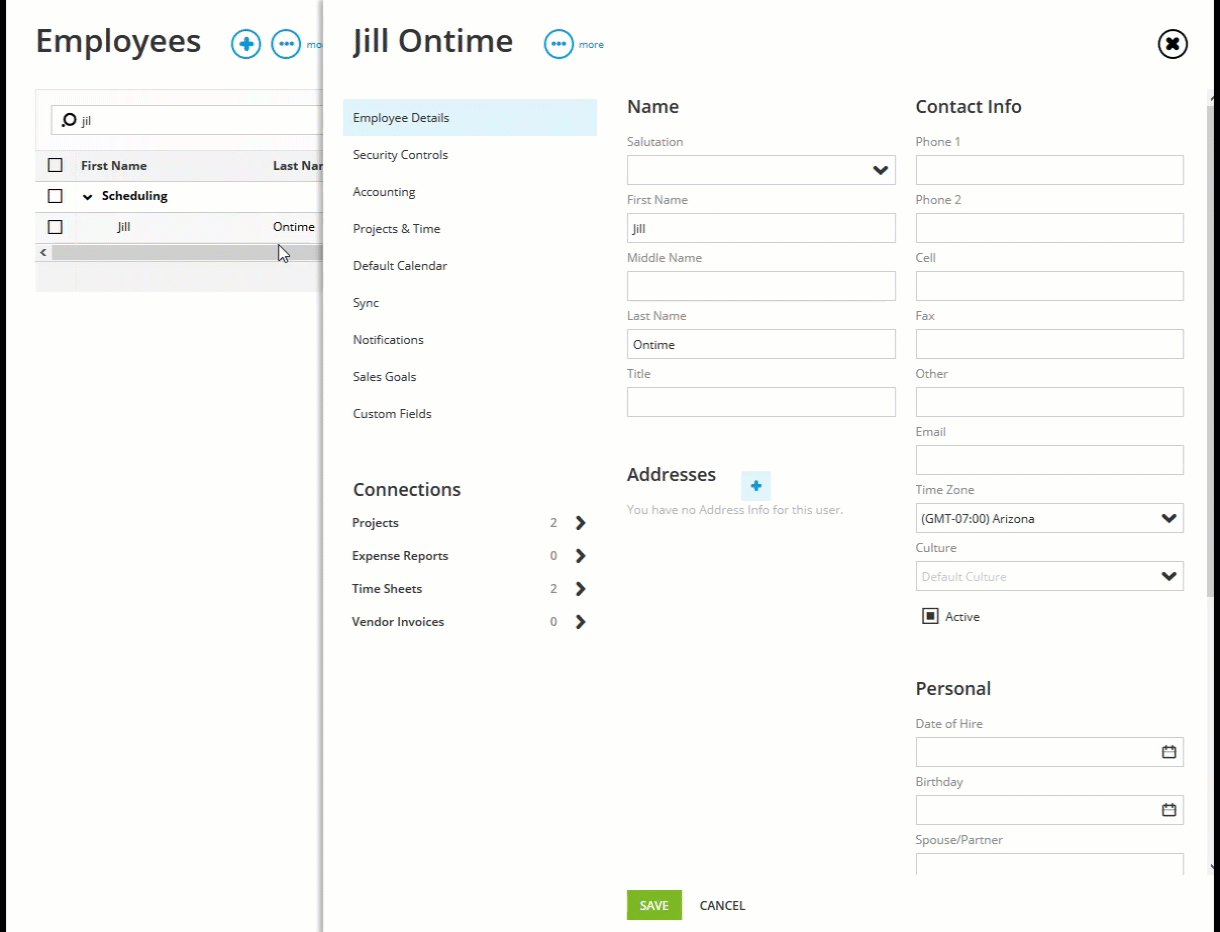
Task: Open Expense Reports connections arrow
Action: coord(580,556)
